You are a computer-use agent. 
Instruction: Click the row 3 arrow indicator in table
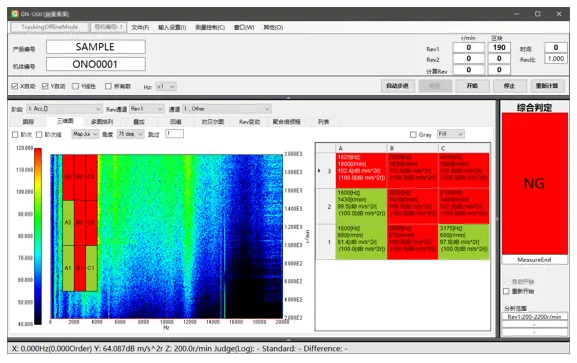click(x=319, y=171)
